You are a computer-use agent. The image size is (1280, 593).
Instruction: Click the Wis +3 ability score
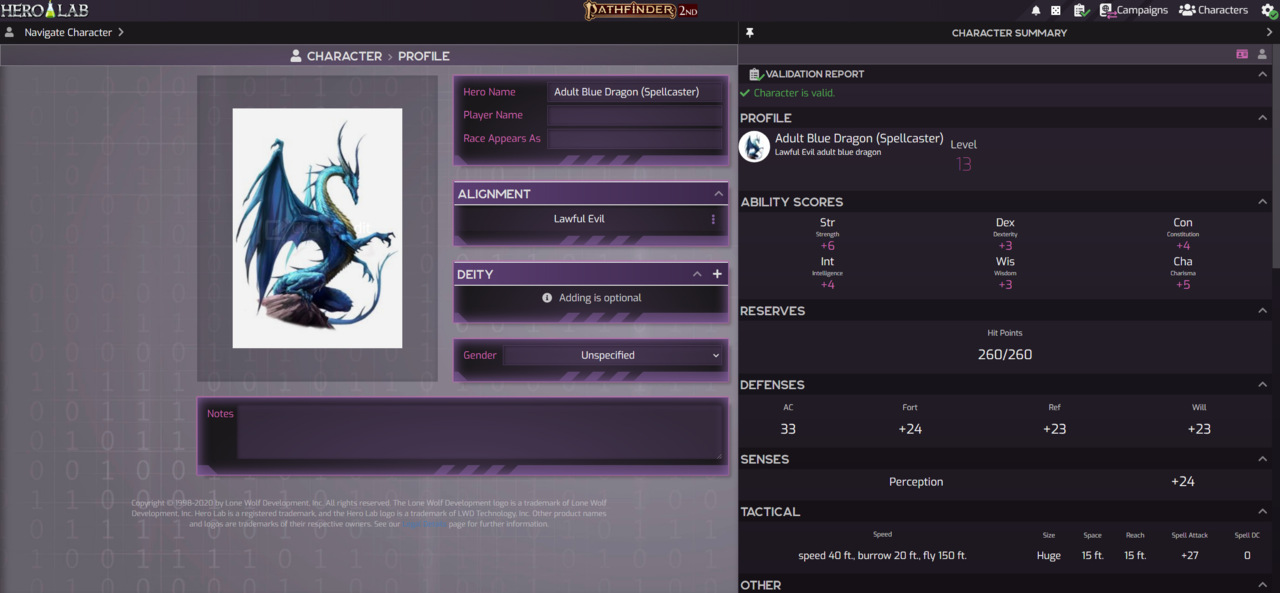point(1005,273)
